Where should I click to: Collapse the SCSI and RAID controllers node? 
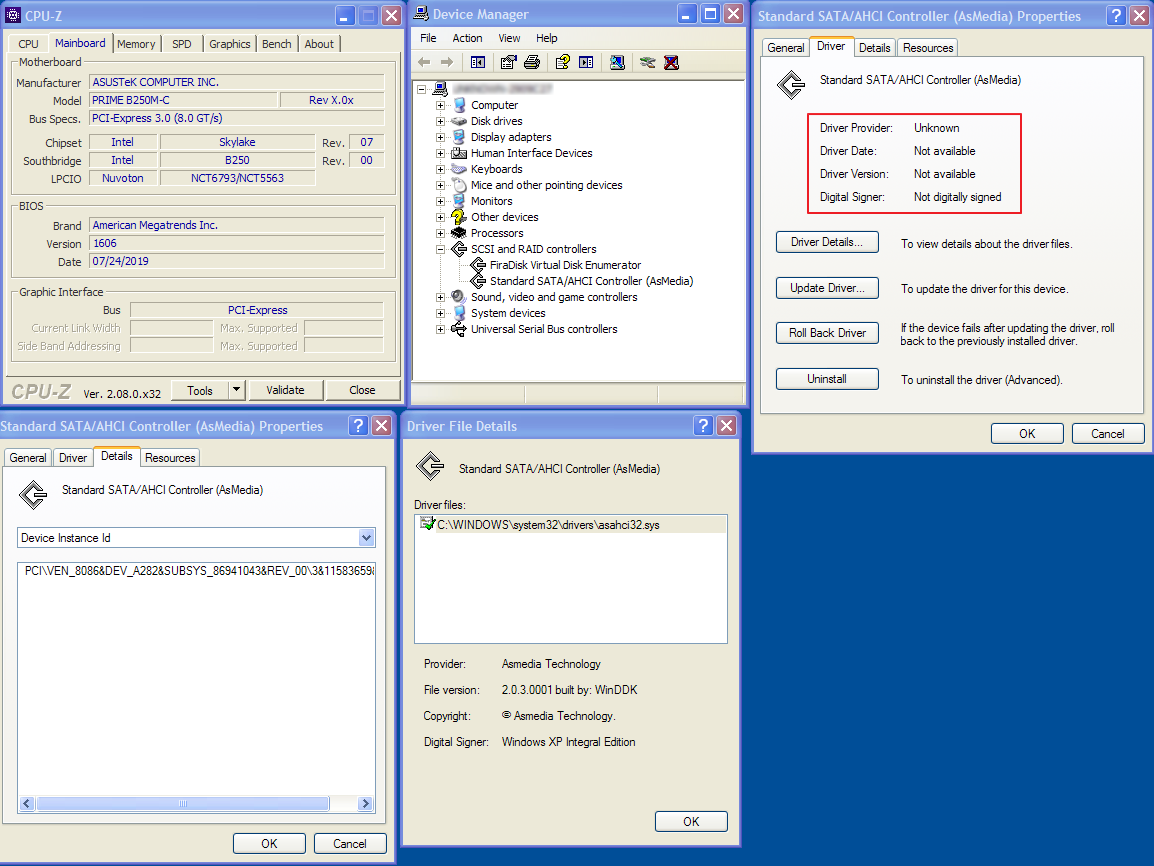point(440,249)
